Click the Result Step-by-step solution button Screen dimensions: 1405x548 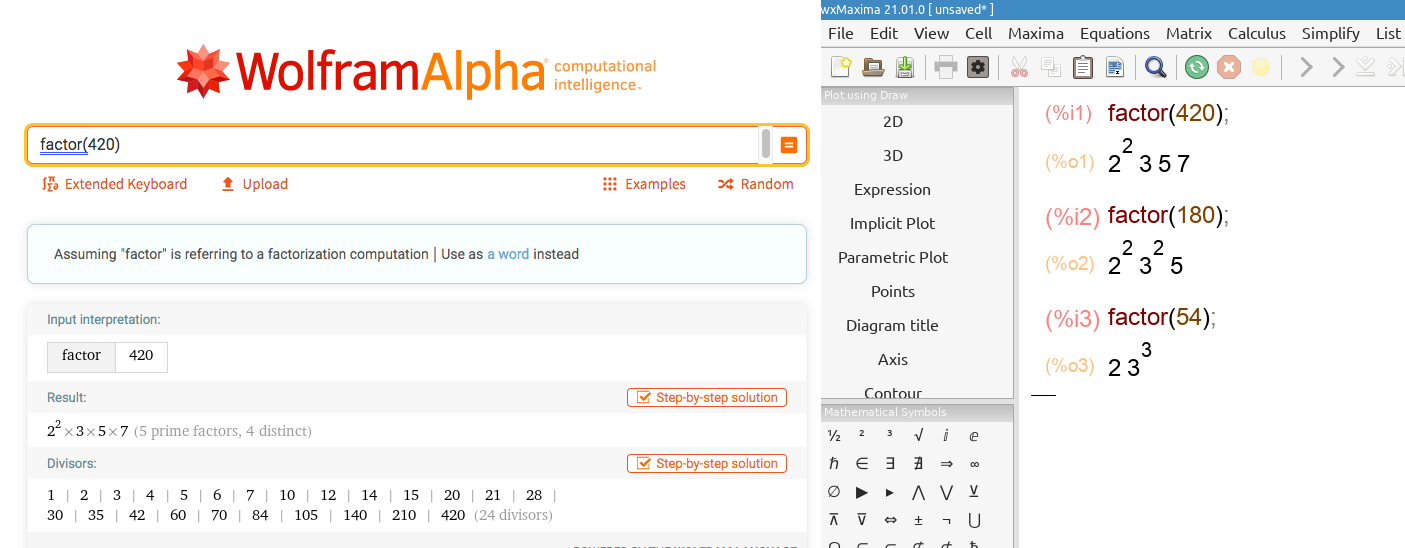(x=707, y=397)
